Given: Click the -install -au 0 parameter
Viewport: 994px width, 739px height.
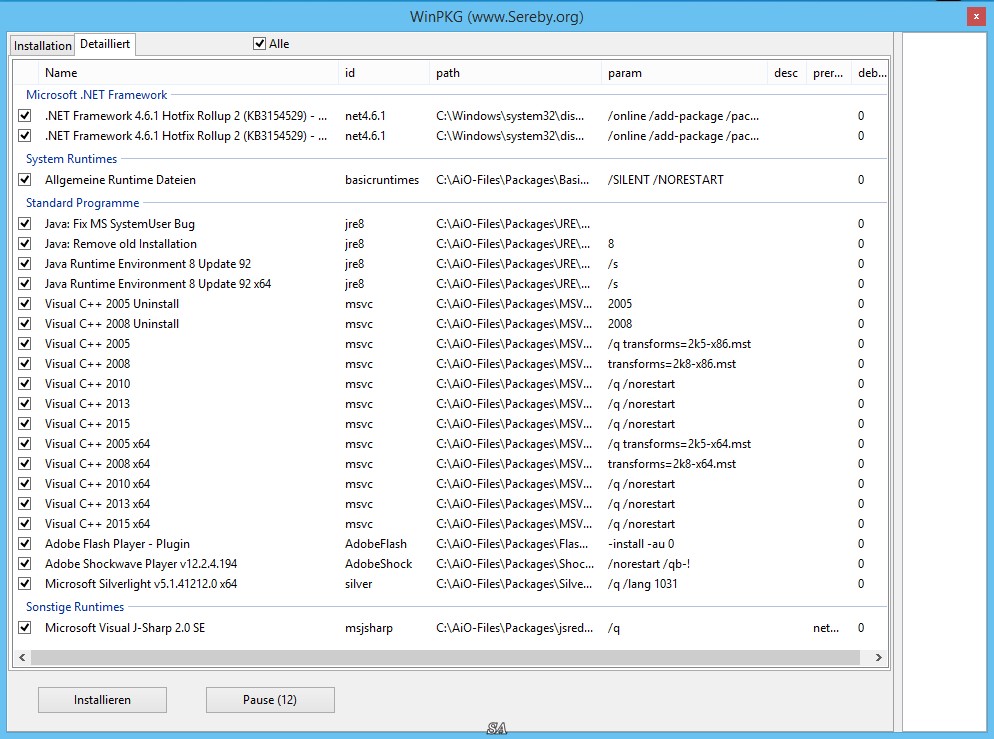Looking at the screenshot, I should [x=641, y=544].
